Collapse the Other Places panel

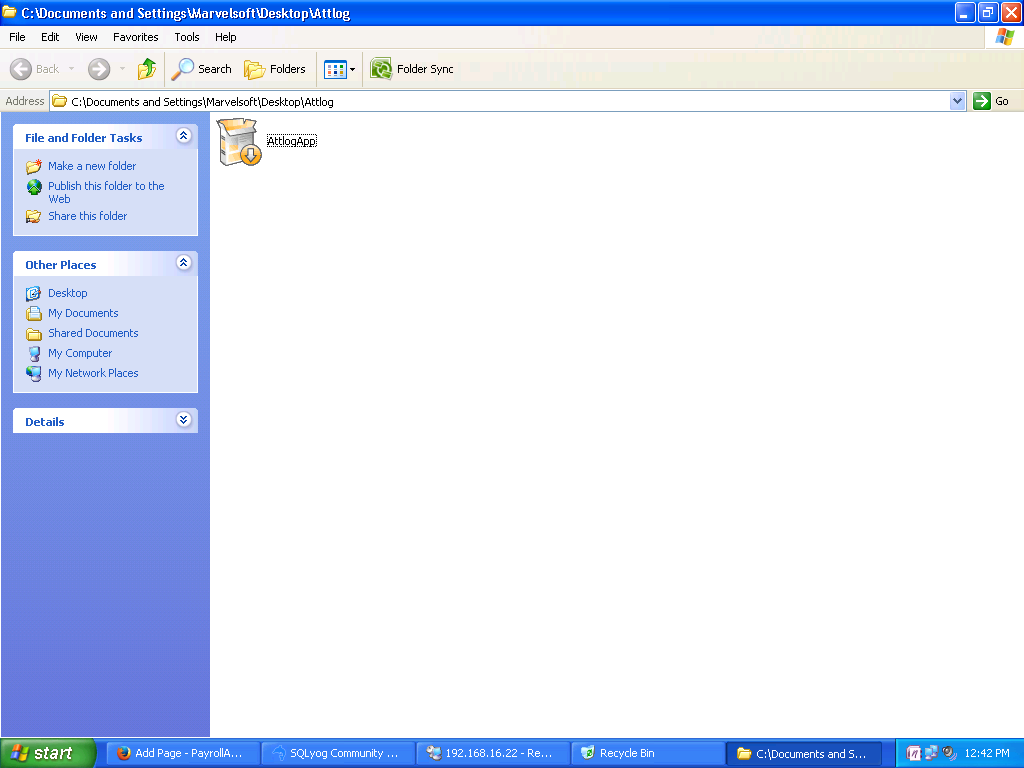[183, 263]
